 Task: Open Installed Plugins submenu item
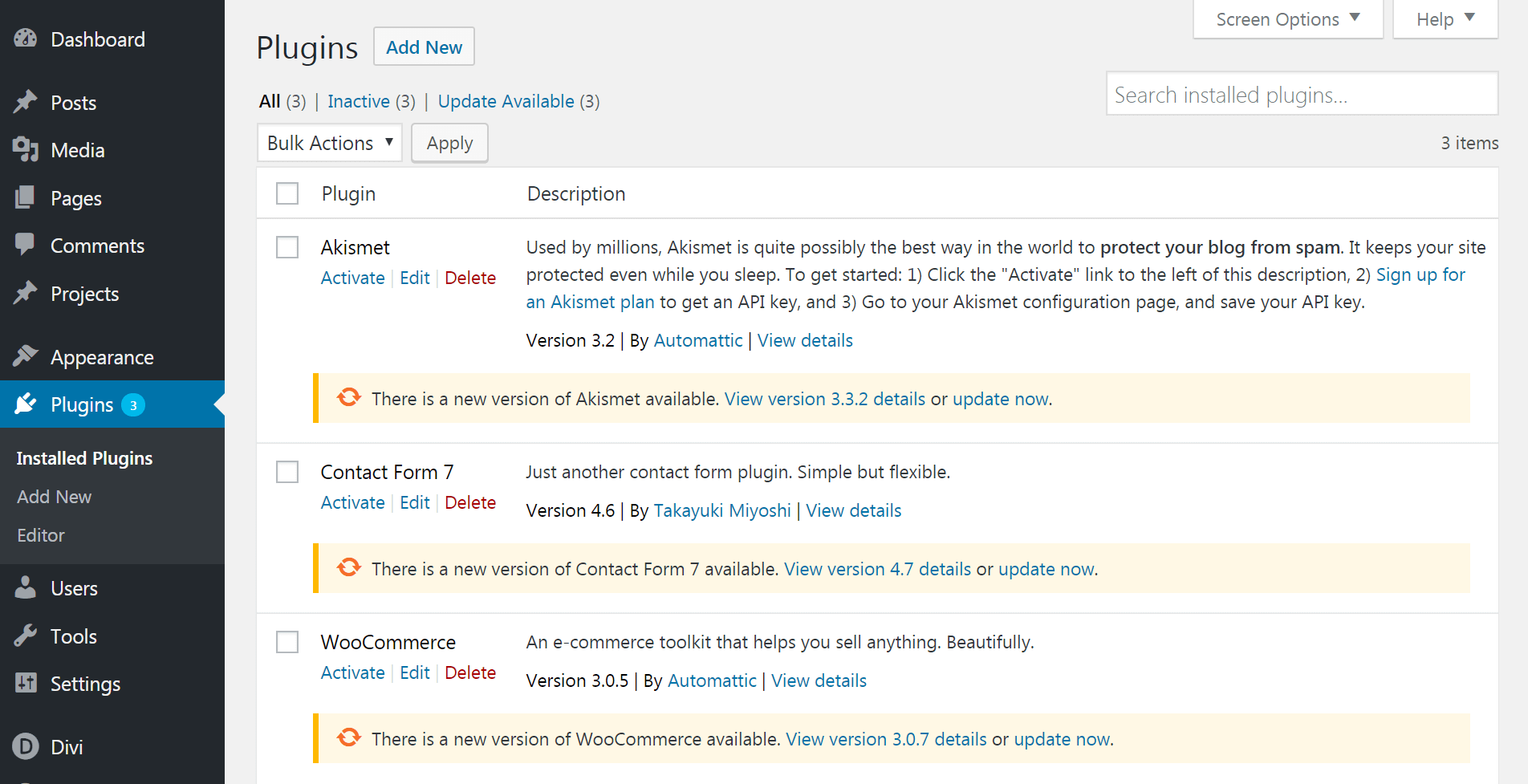[84, 458]
